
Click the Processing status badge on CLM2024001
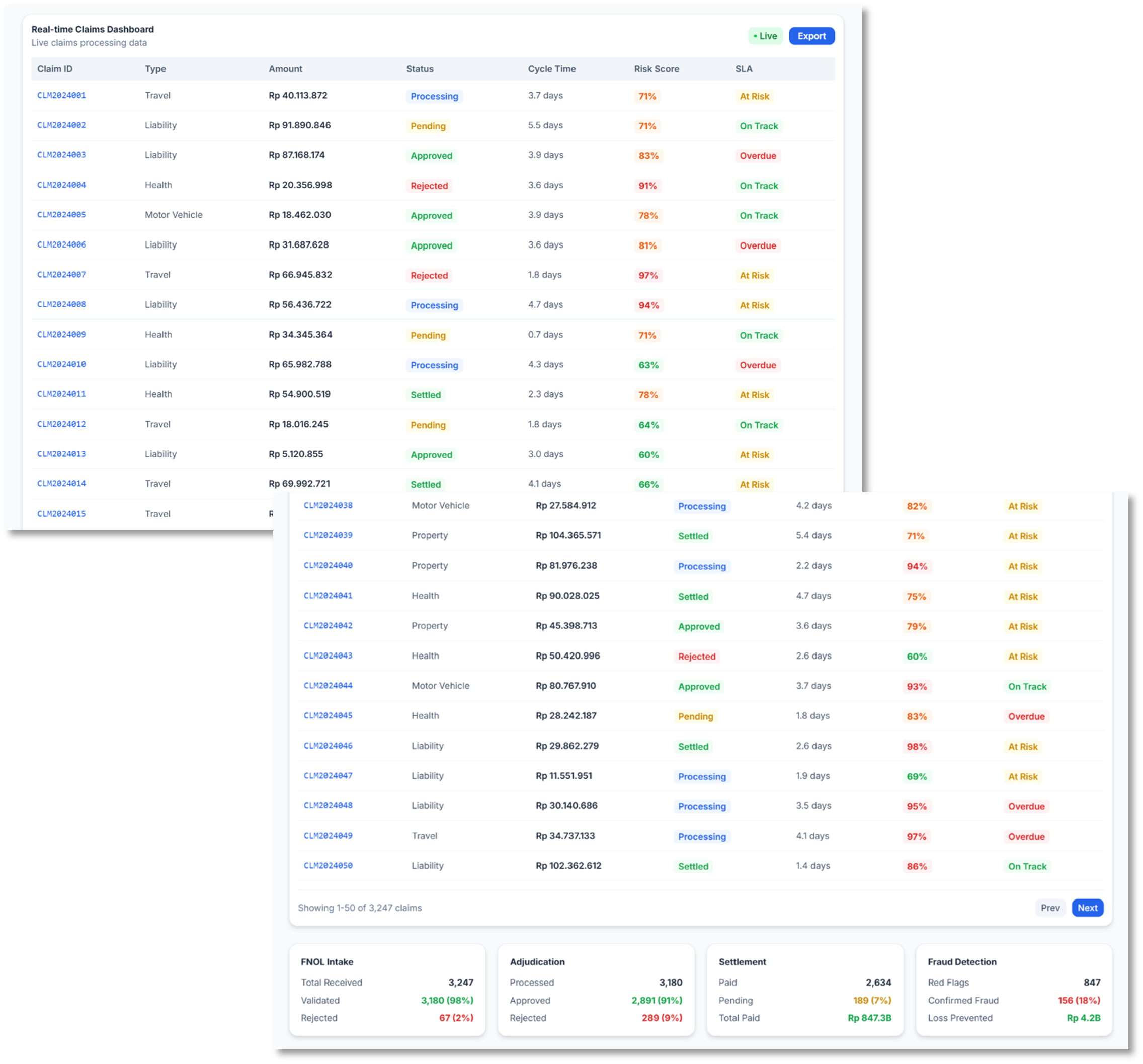coord(434,96)
